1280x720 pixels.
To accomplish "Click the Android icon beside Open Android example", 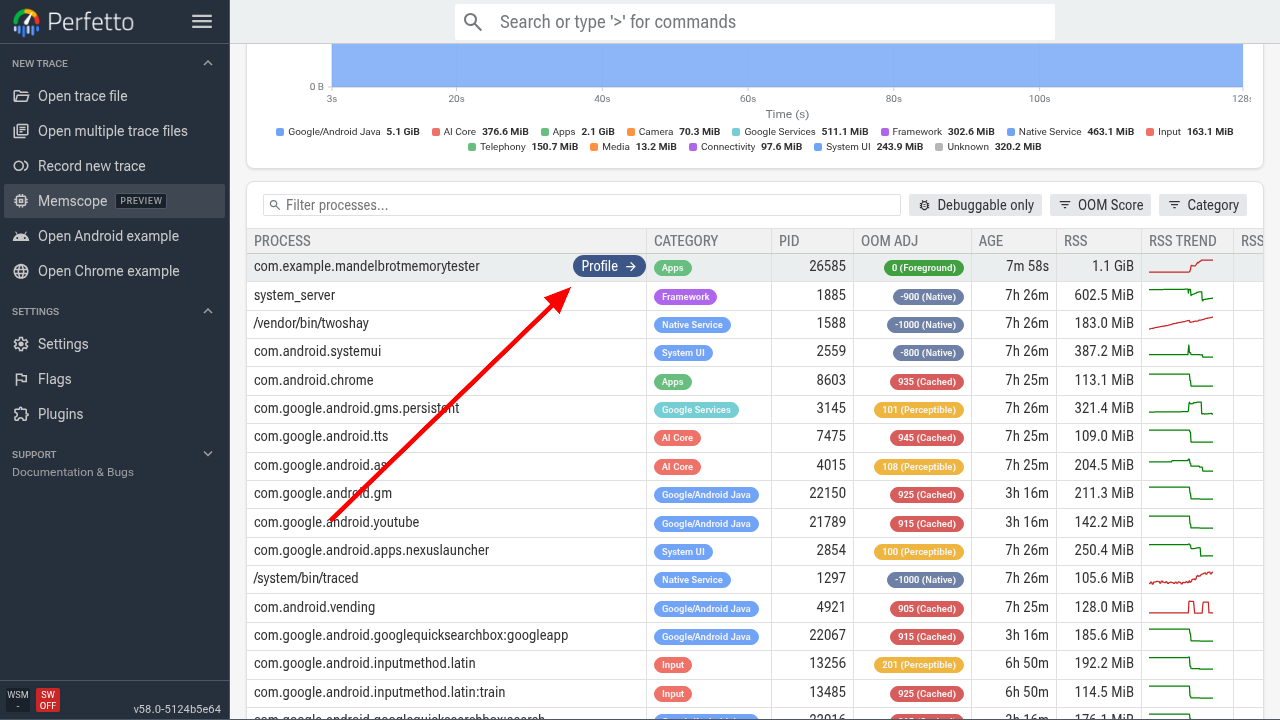I will tap(20, 236).
